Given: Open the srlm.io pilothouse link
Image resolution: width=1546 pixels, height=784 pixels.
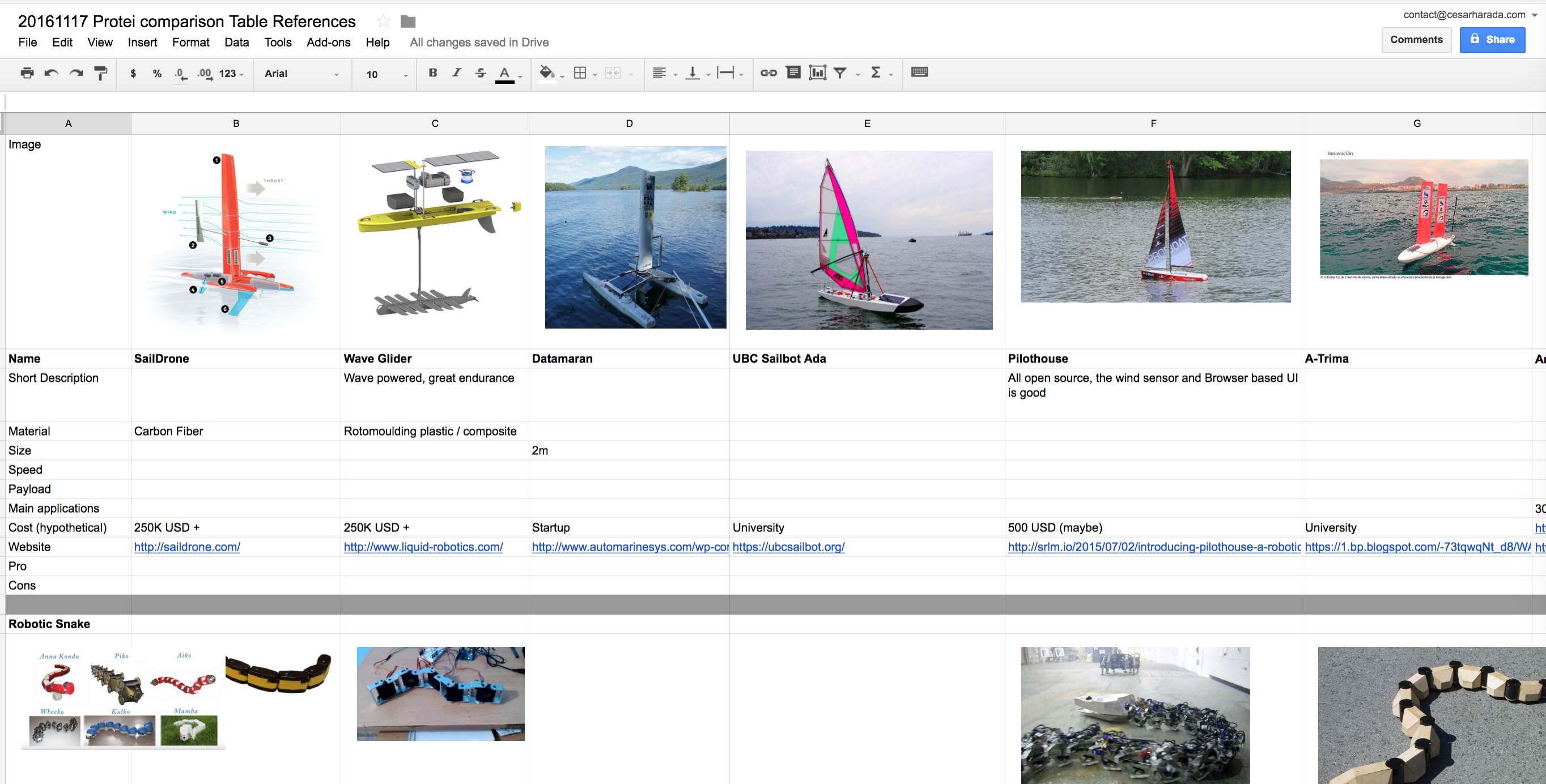Looking at the screenshot, I should pyautogui.click(x=1154, y=547).
